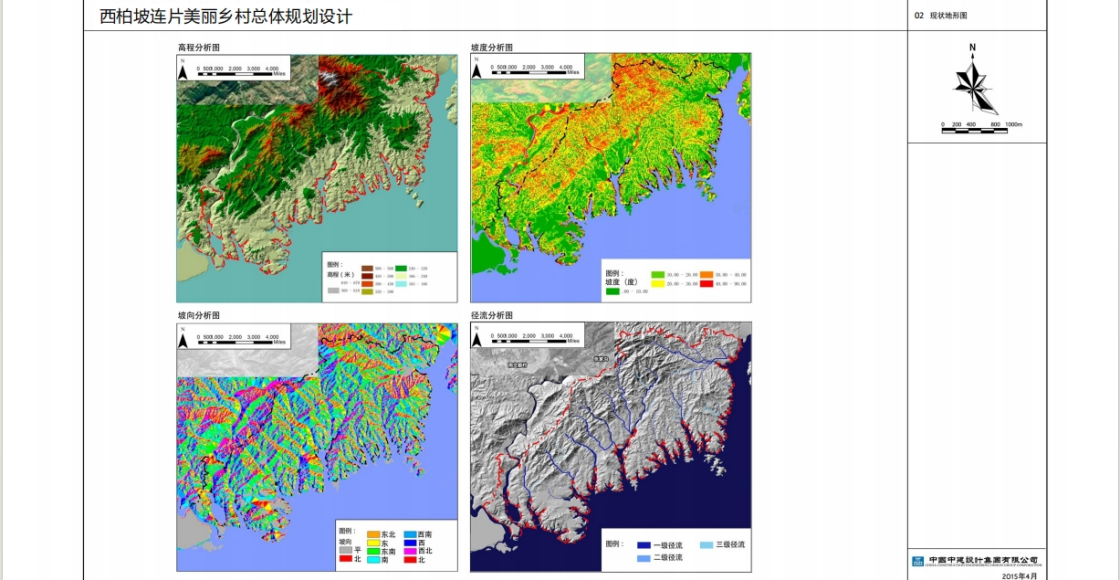Click the wind rose compass in the sidebar
This screenshot has width=1120, height=580.
(x=973, y=87)
